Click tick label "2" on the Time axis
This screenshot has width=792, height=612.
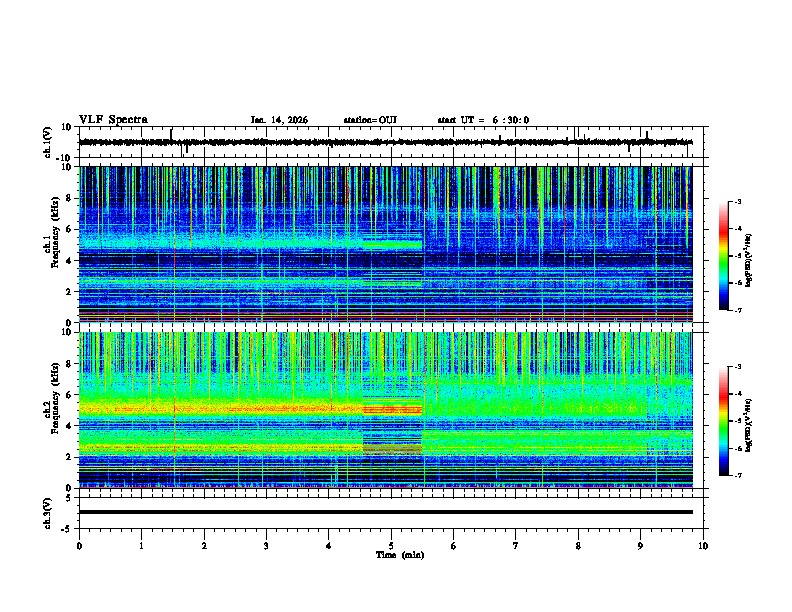[204, 546]
